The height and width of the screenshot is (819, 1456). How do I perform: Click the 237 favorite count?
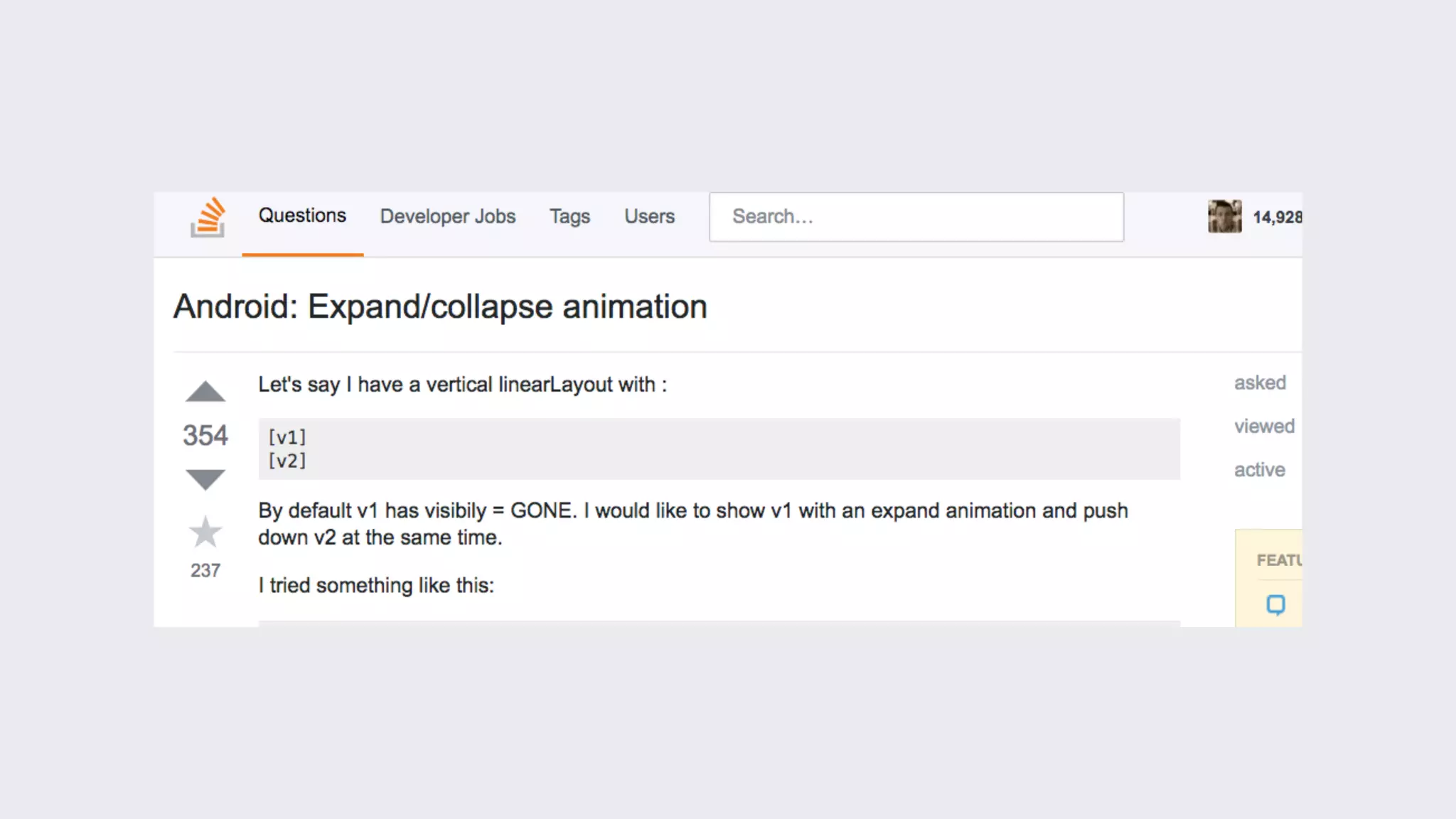tap(205, 570)
